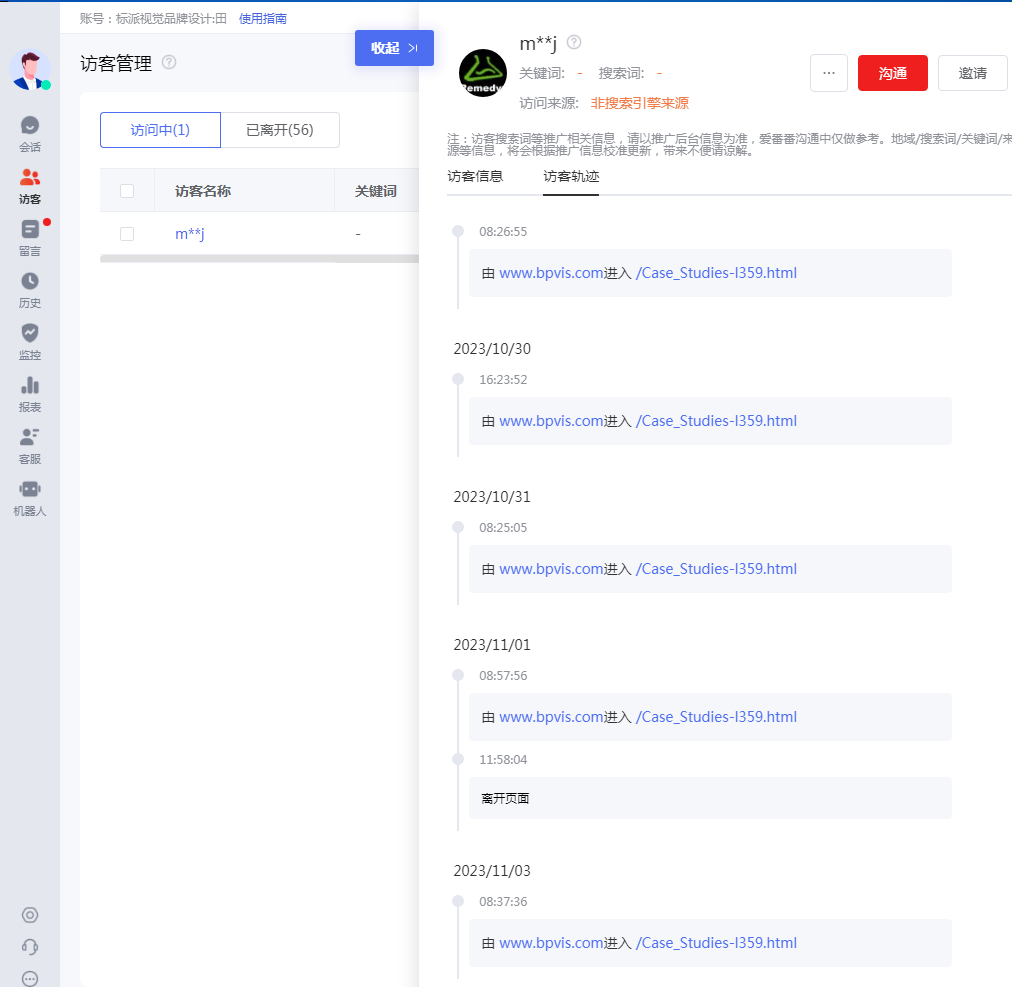
Task: Check the checkbox for visitor m**j row
Action: [127, 234]
